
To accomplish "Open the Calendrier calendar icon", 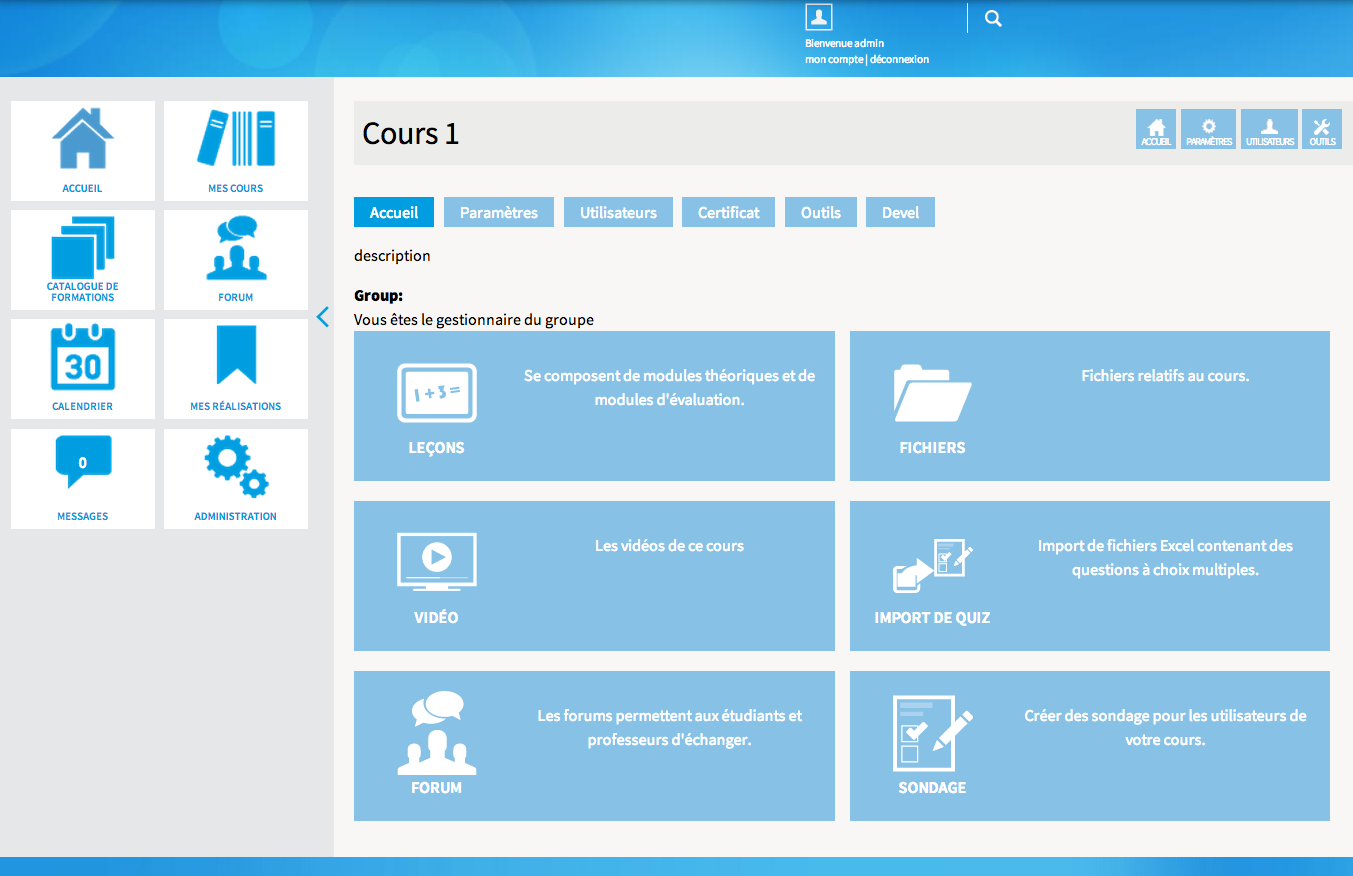I will tap(82, 359).
